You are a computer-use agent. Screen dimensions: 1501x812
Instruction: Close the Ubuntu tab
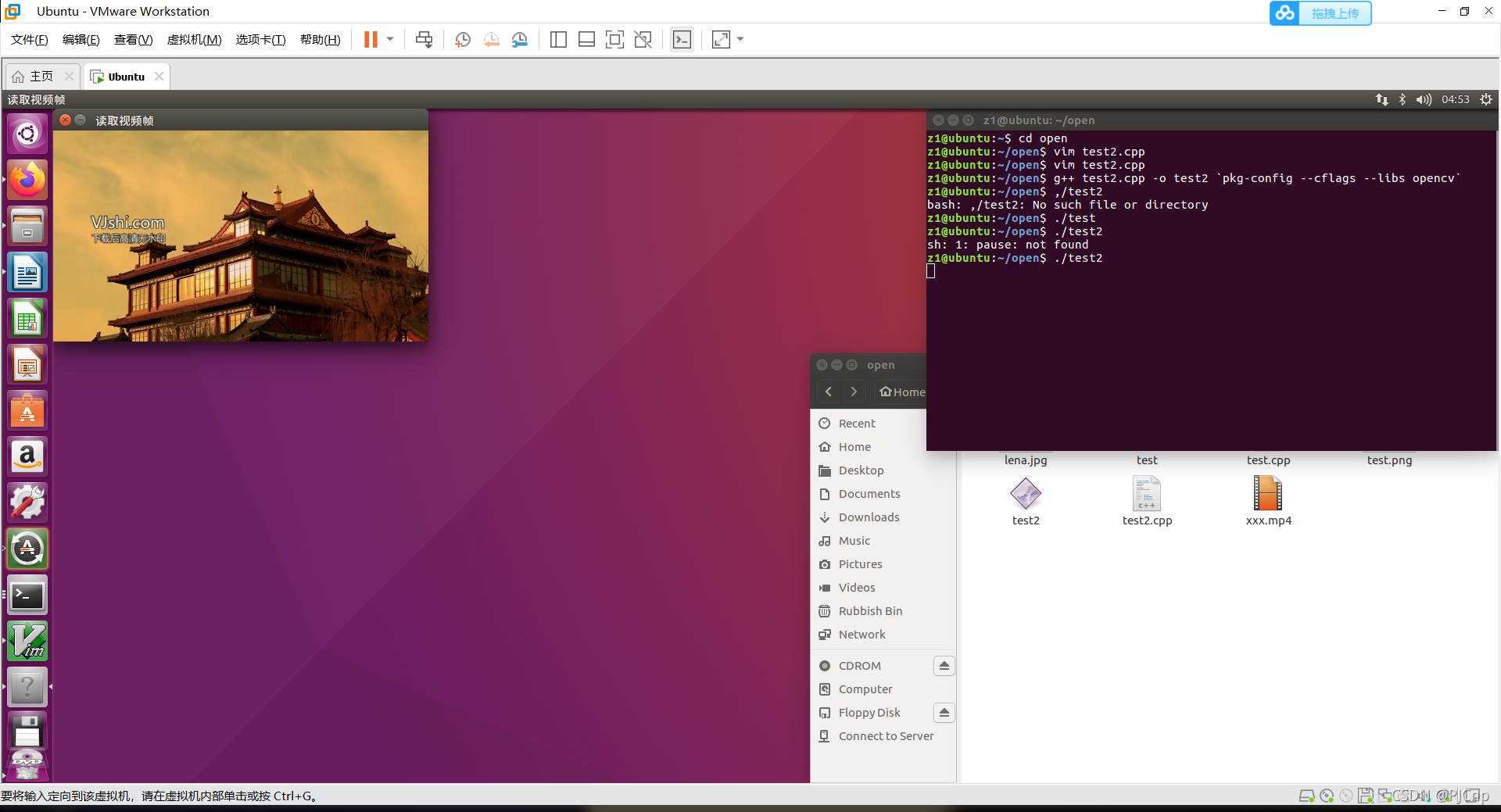coord(159,77)
